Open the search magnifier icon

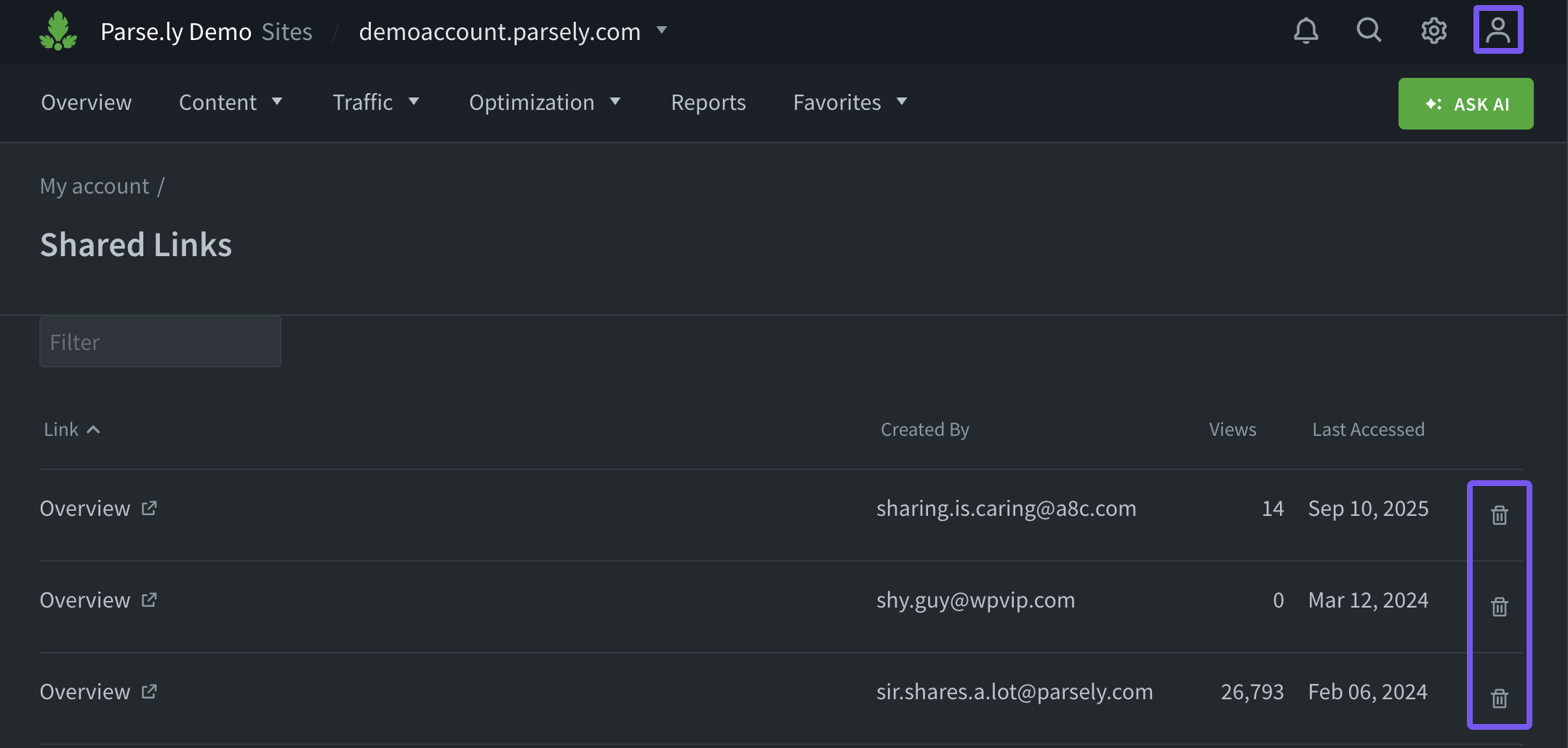point(1369,31)
